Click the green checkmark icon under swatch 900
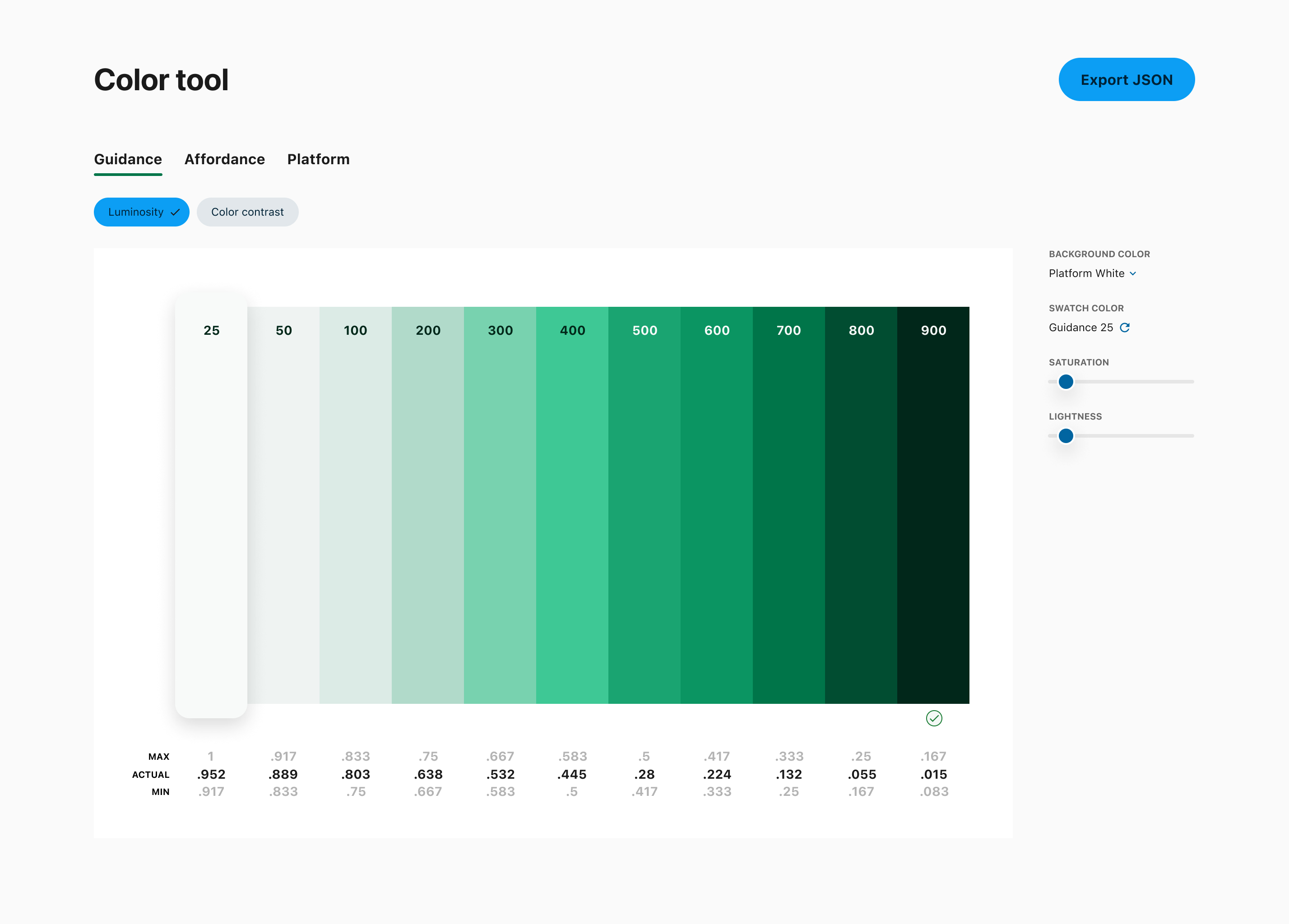The height and width of the screenshot is (924, 1289). click(x=934, y=718)
